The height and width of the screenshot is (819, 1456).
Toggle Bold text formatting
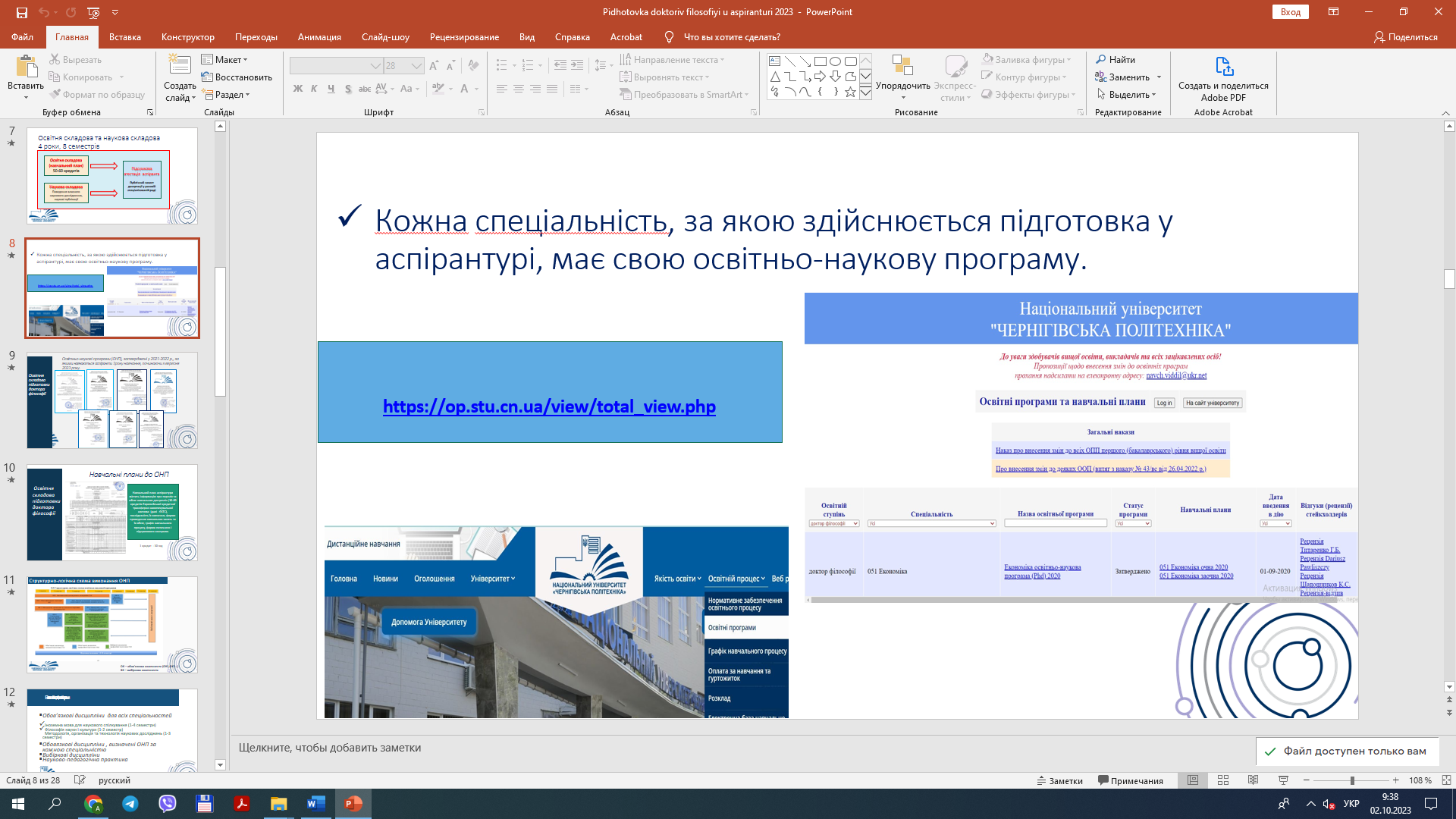tap(298, 89)
